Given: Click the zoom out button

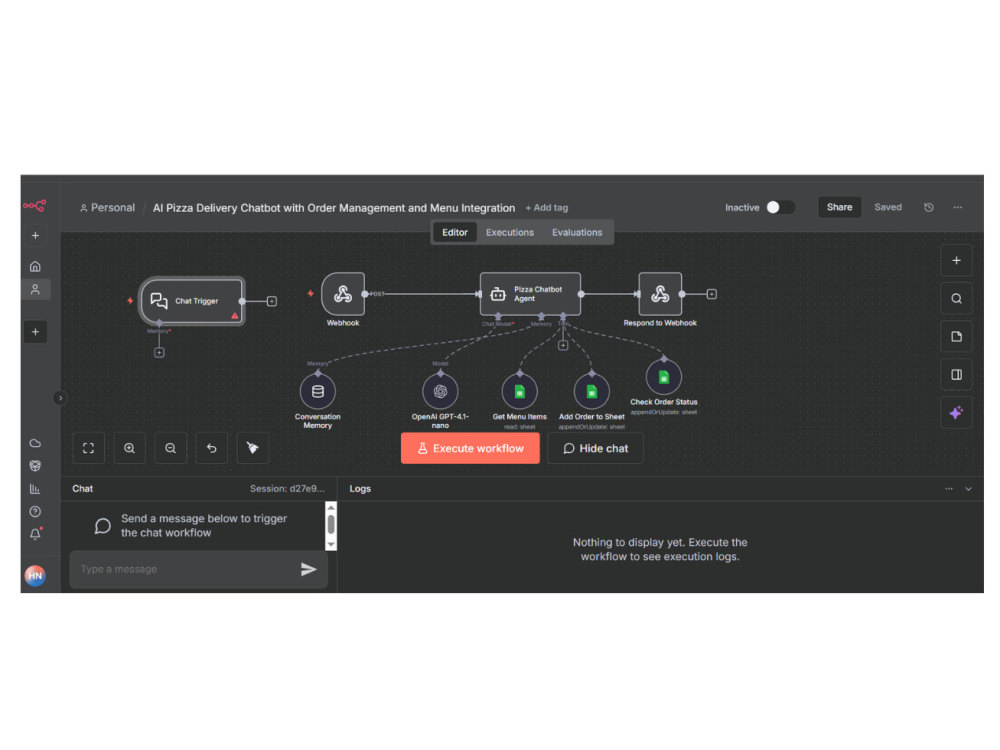Looking at the screenshot, I should [170, 448].
